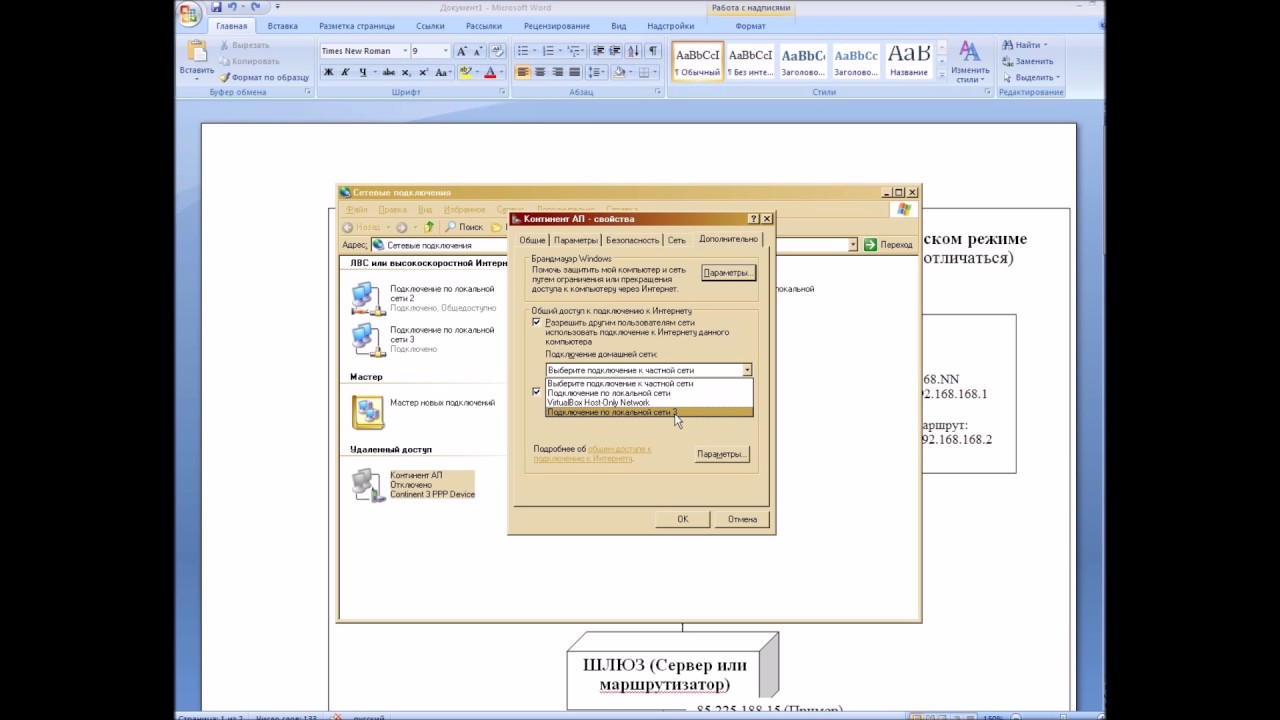Select Формат по образцу format painter

[264, 77]
